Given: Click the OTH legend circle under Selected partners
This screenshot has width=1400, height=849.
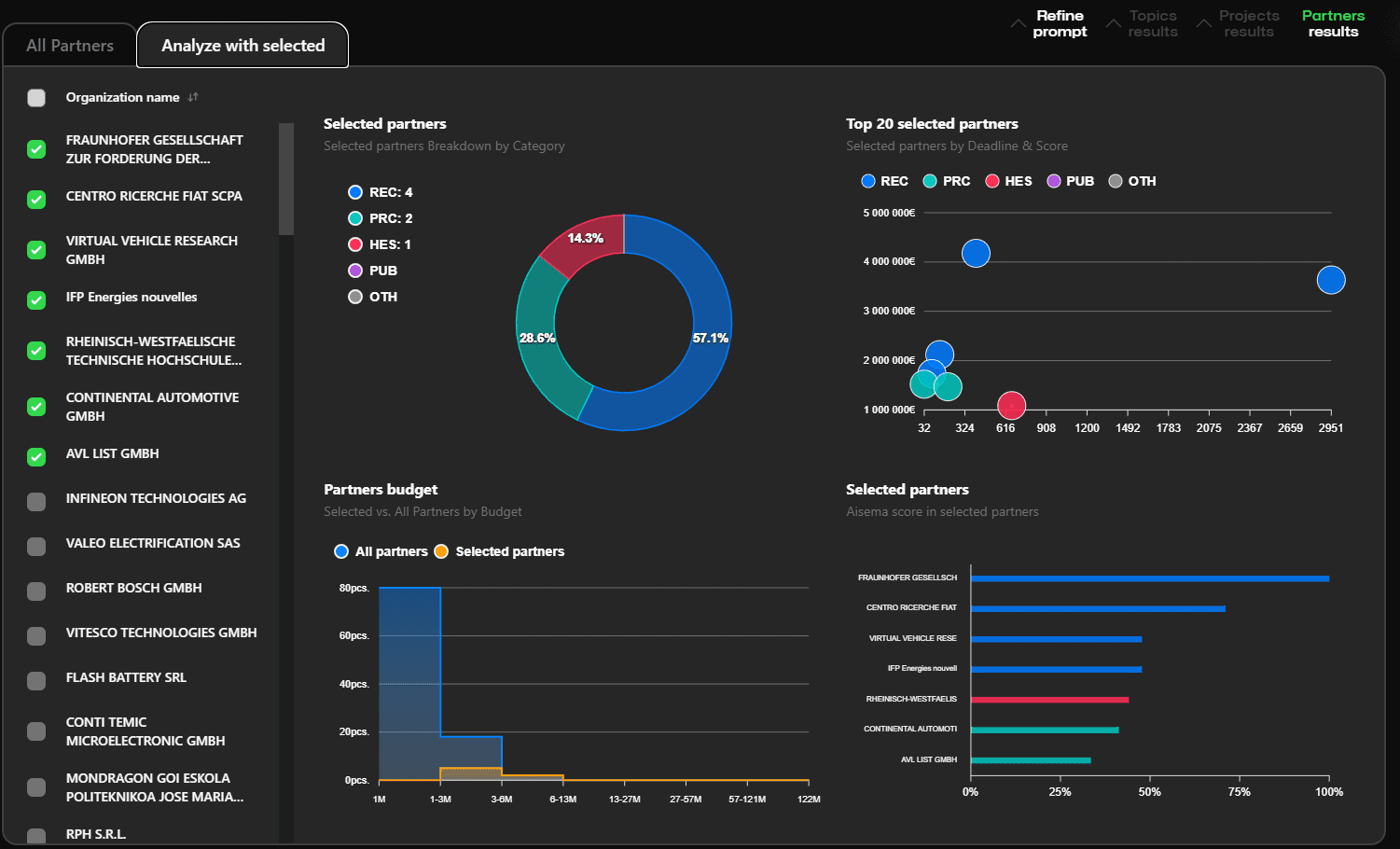Looking at the screenshot, I should point(355,297).
